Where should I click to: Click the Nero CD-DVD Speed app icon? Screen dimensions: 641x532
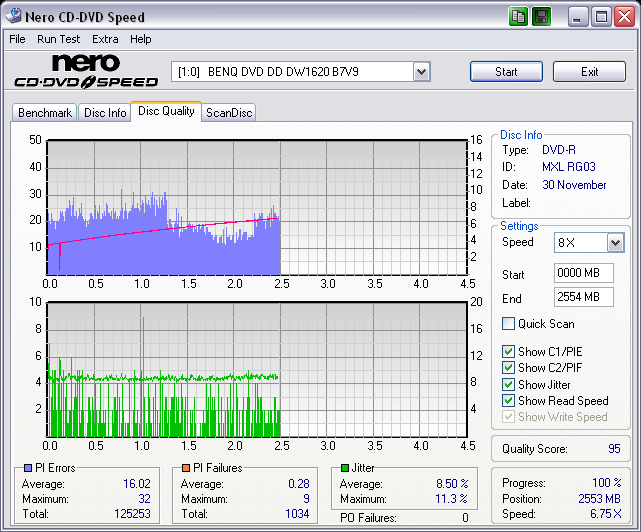click(x=14, y=17)
